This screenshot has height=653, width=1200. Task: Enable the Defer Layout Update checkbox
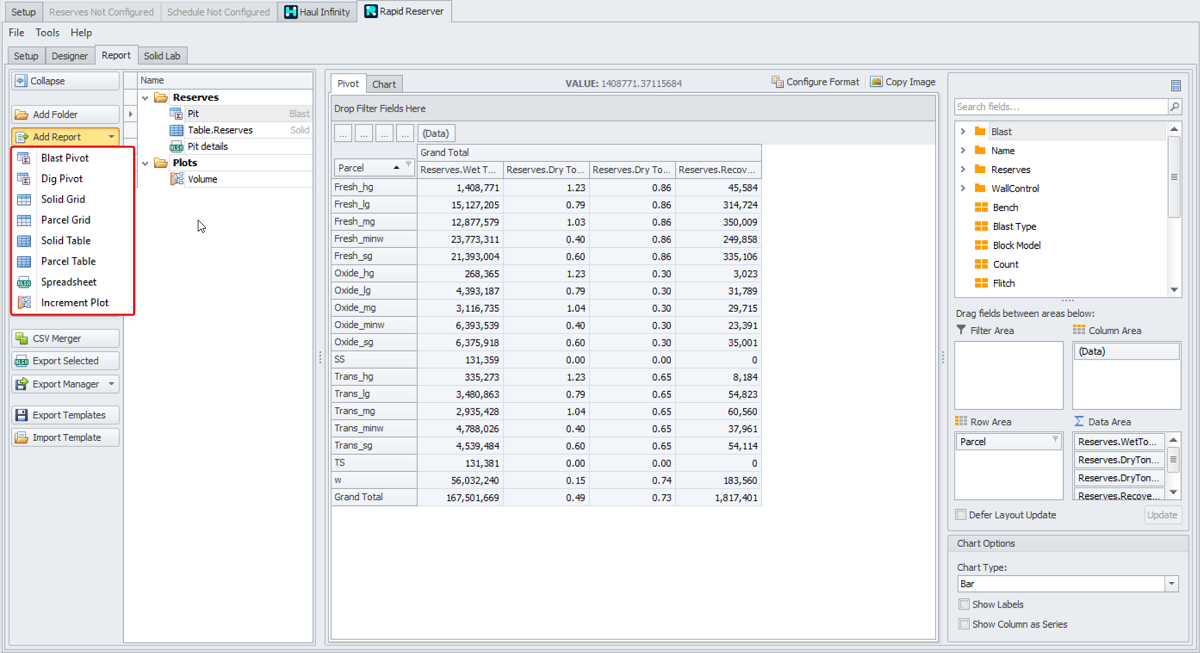click(x=961, y=515)
